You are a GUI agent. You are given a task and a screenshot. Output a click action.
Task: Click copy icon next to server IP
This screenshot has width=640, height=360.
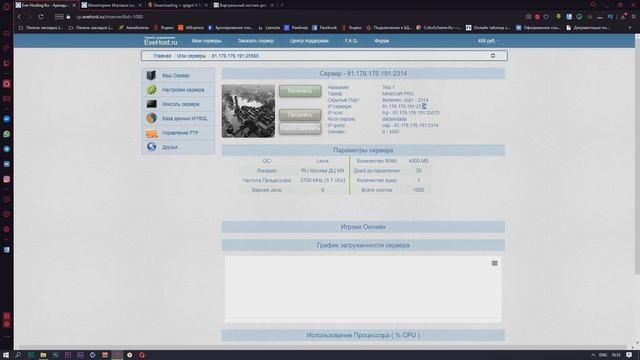pos(424,106)
